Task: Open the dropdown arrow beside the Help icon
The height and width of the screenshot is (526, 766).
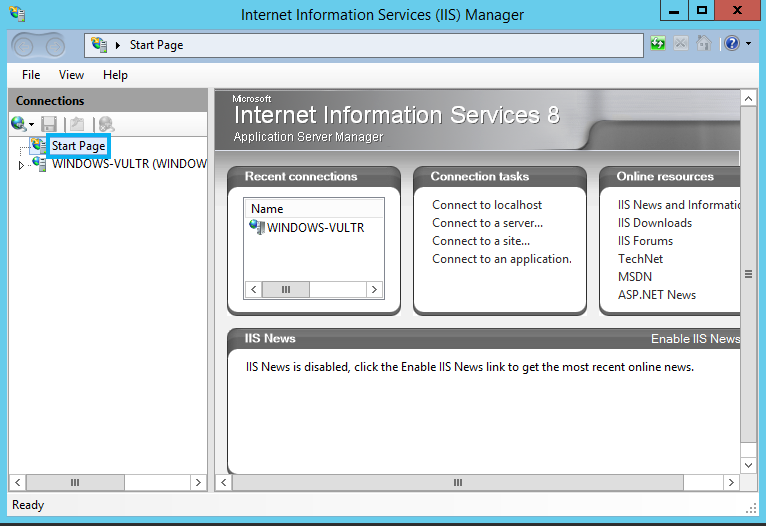Action: tap(748, 43)
